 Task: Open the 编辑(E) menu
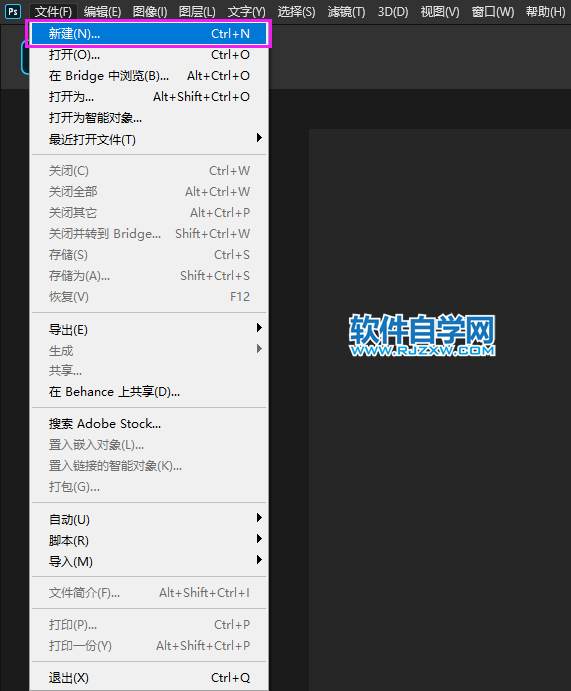tap(102, 12)
